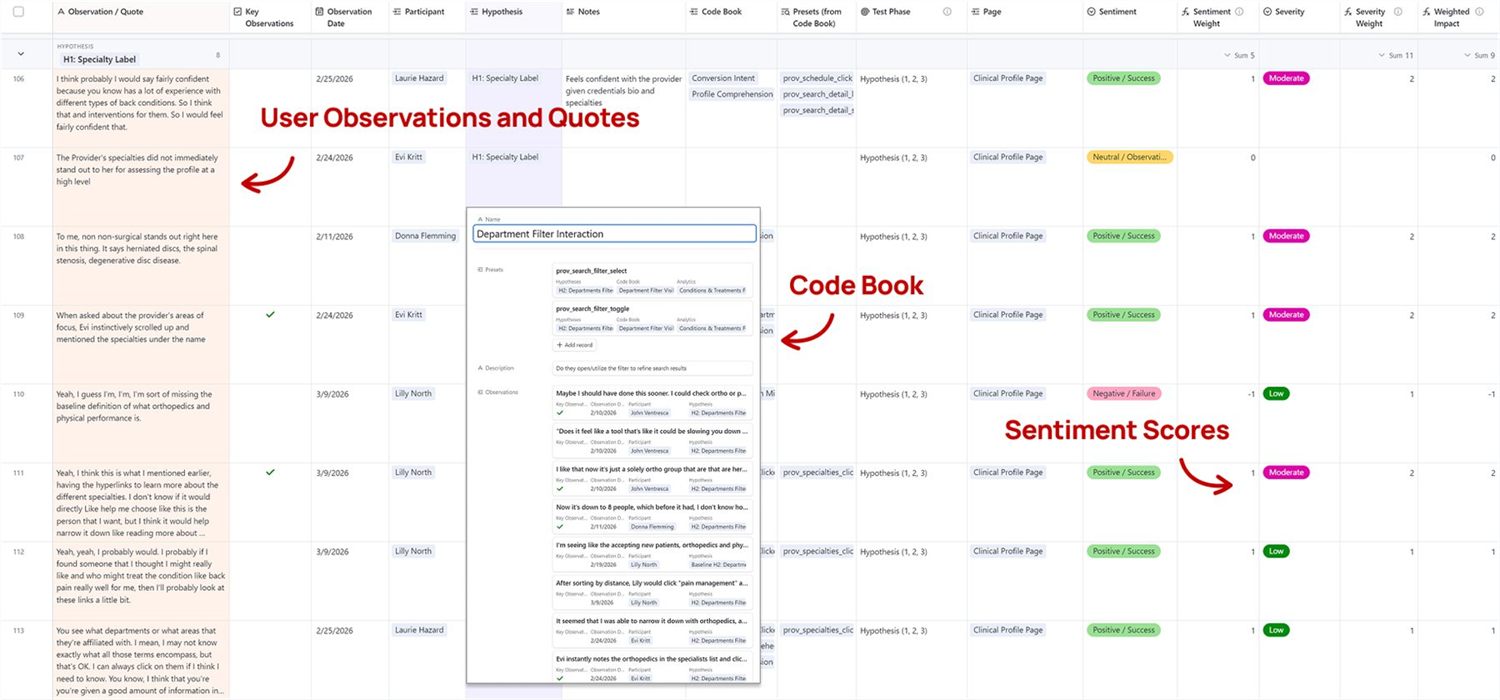Open the Sum 5 summary dropdown
Image resolution: width=1500 pixels, height=700 pixels.
(1239, 55)
